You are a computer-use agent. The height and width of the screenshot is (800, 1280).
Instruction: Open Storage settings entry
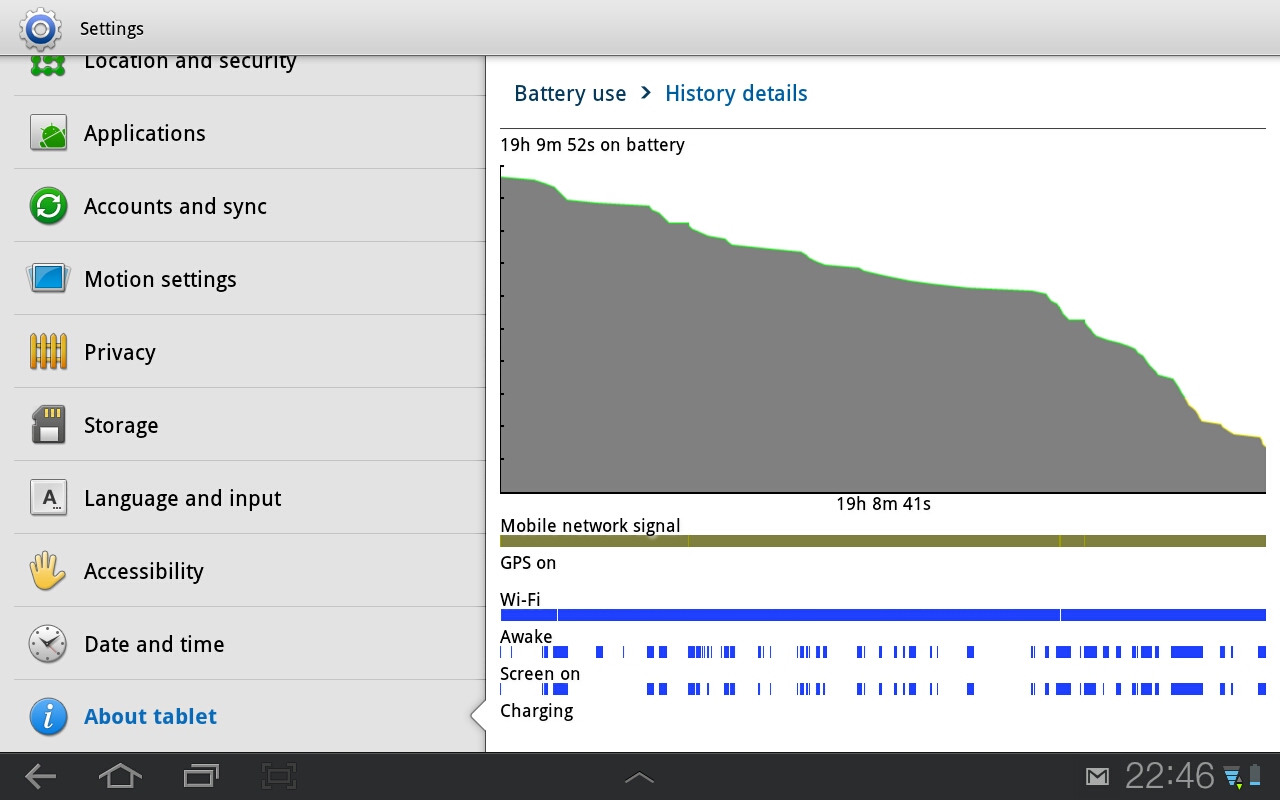(250, 425)
